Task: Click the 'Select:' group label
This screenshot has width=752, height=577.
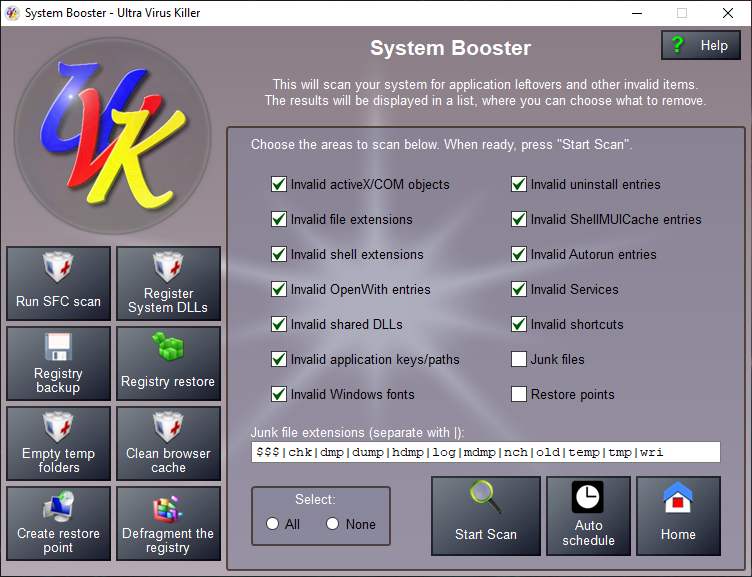Action: click(x=315, y=499)
